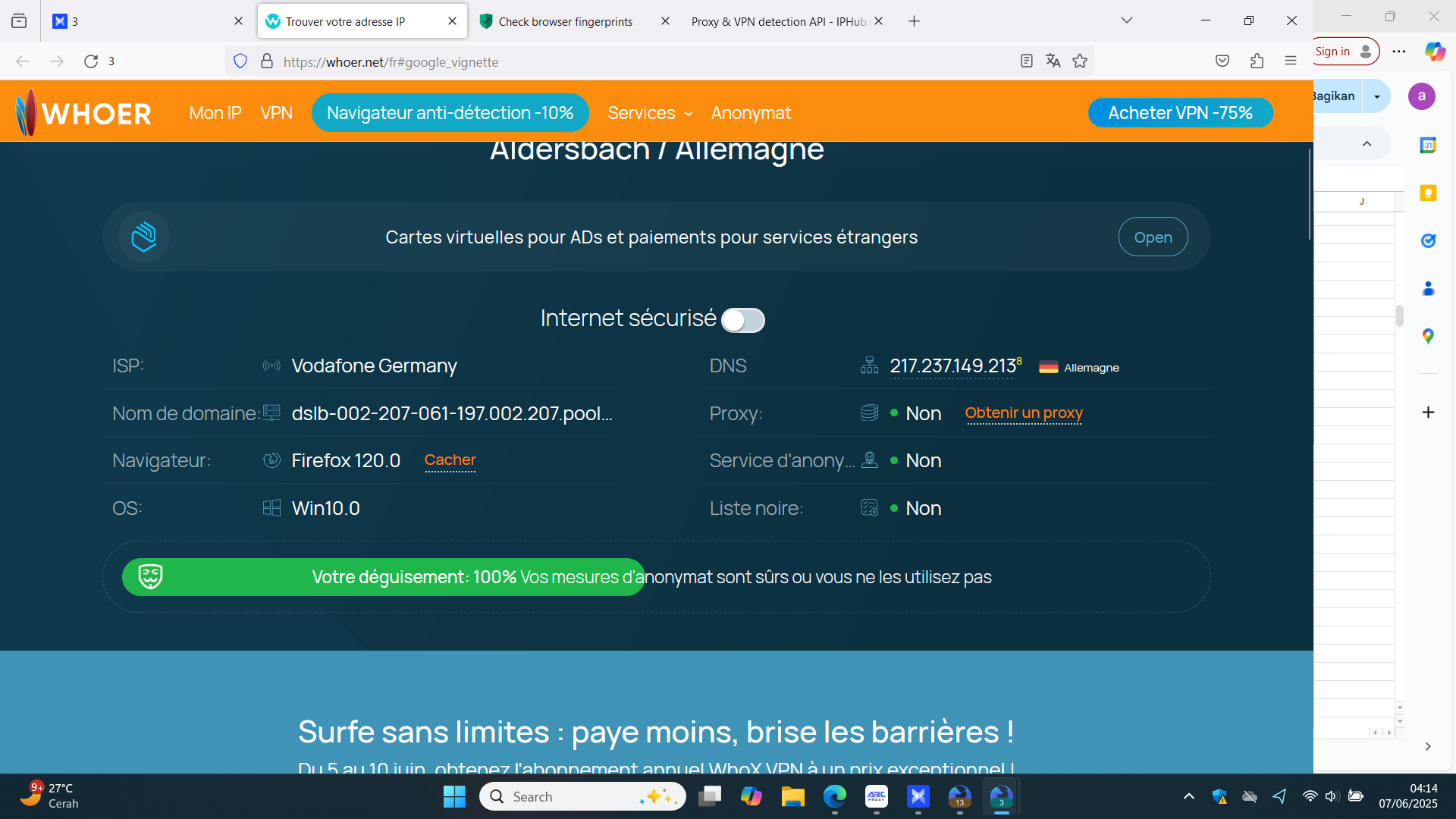The width and height of the screenshot is (1456, 819).
Task: Reload the current Firefox page
Action: [x=91, y=61]
